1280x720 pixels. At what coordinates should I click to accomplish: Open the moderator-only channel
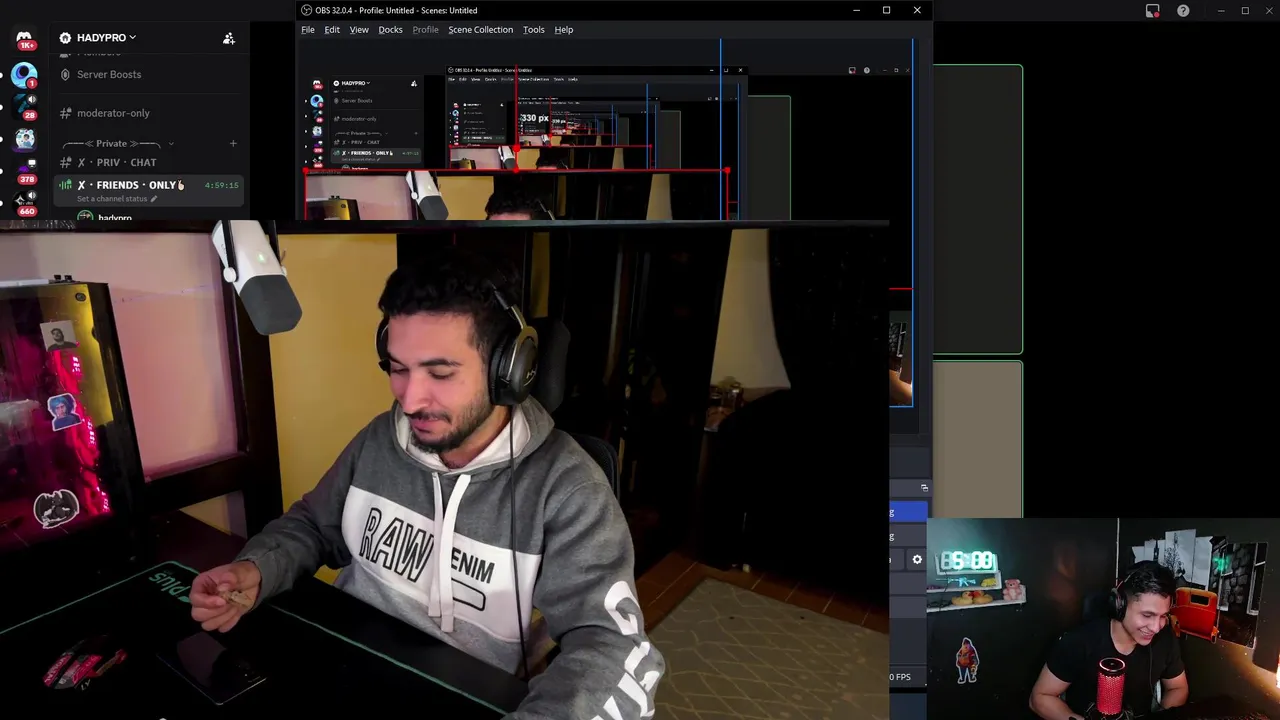click(113, 113)
